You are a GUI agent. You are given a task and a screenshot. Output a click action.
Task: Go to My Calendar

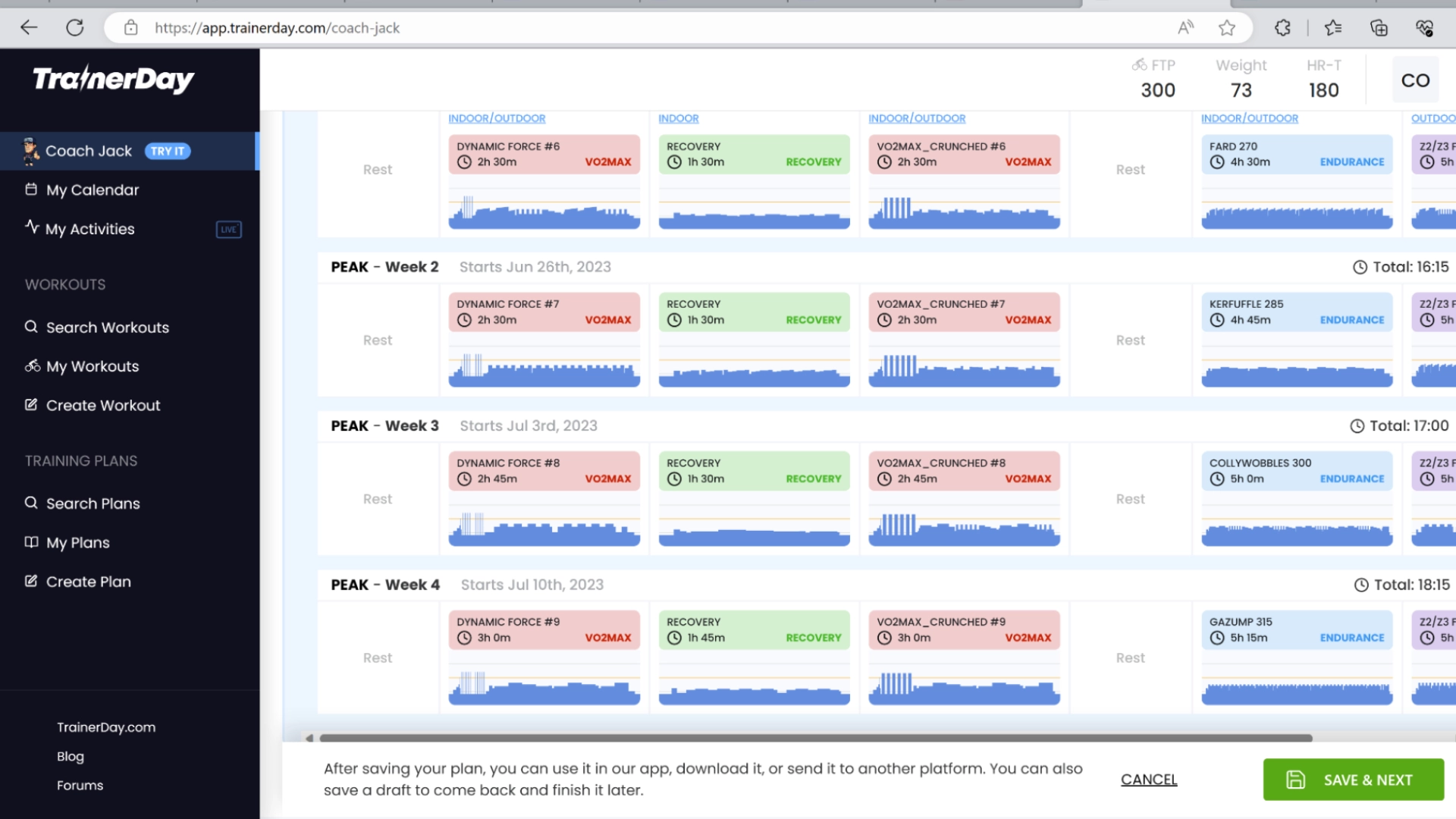click(x=93, y=190)
